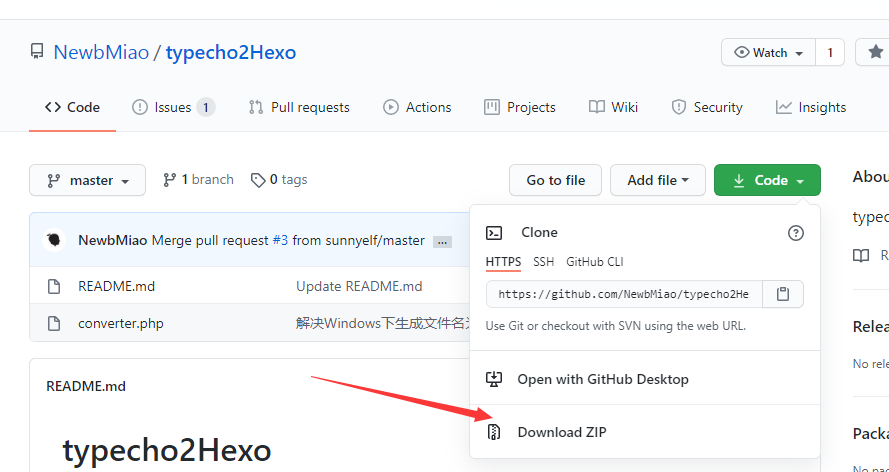The height and width of the screenshot is (472, 889).
Task: Expand the commit message ellipsis
Action: click(442, 242)
